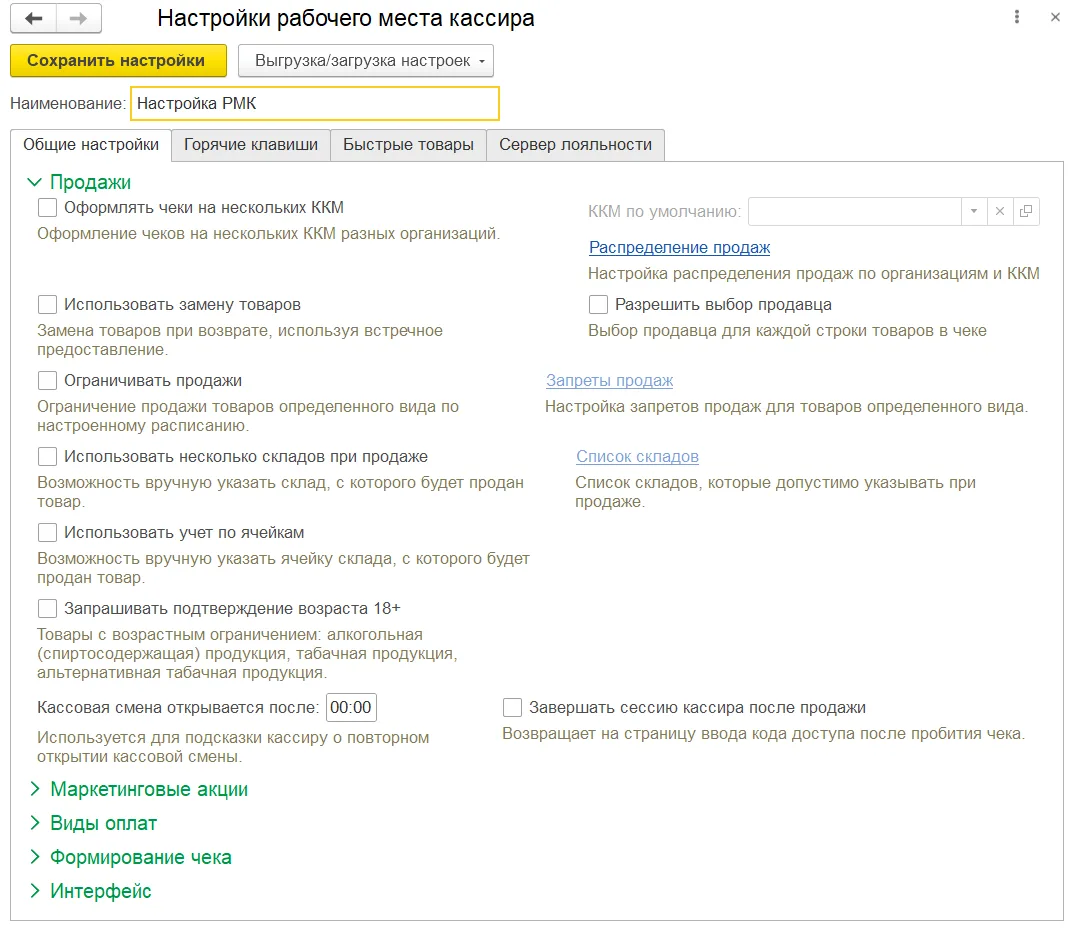
Task: Enable Использовать замену товаров checkbox
Action: tap(47, 304)
